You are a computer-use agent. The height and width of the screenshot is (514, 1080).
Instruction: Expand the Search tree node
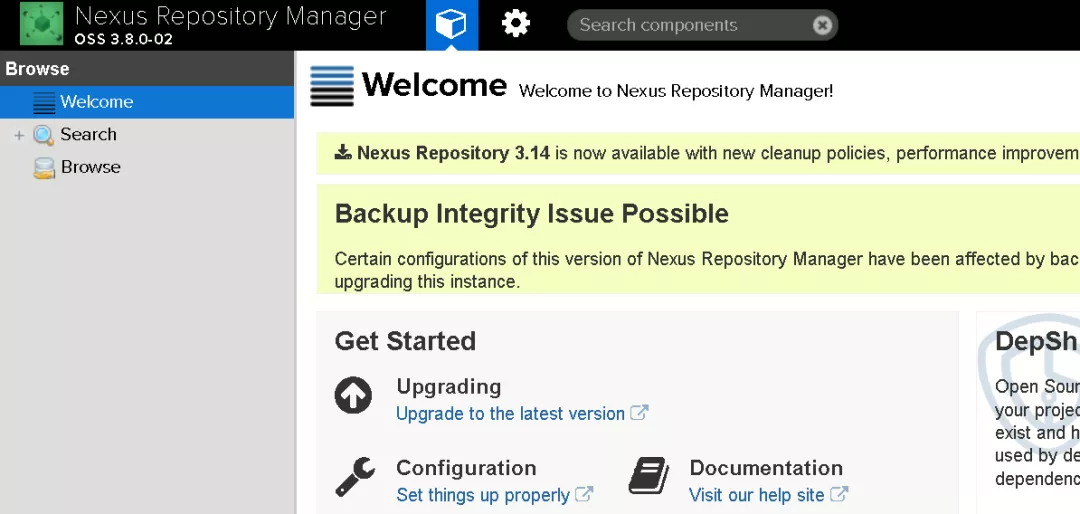point(19,135)
